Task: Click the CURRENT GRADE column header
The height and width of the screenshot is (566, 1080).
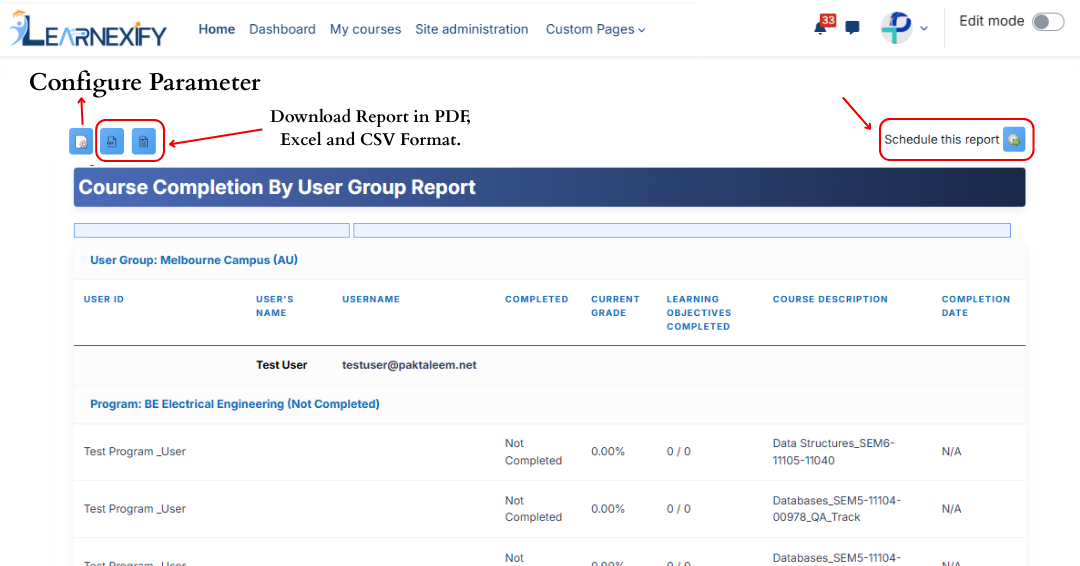Action: coord(615,306)
